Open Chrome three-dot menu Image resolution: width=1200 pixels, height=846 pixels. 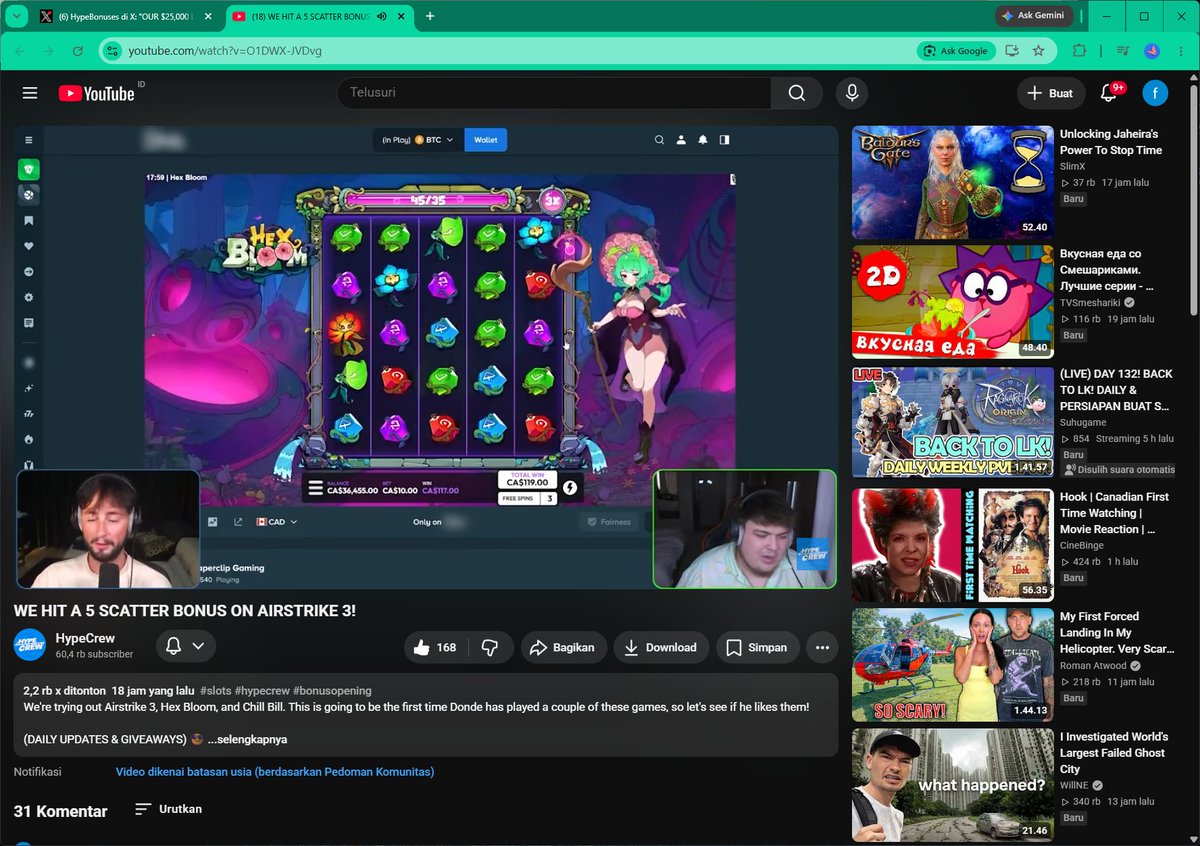pos(1180,50)
